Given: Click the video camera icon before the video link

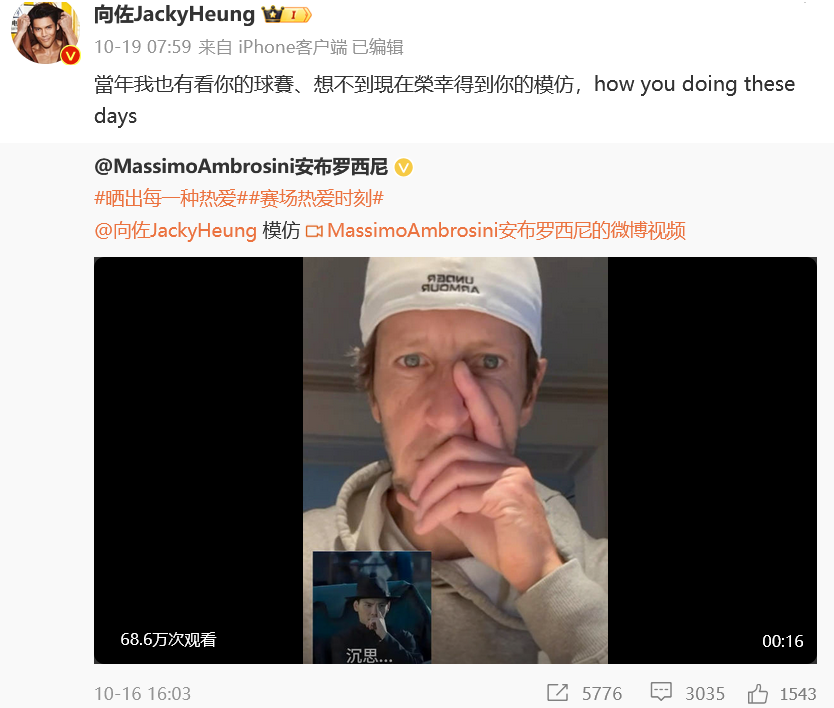Looking at the screenshot, I should point(314,231).
